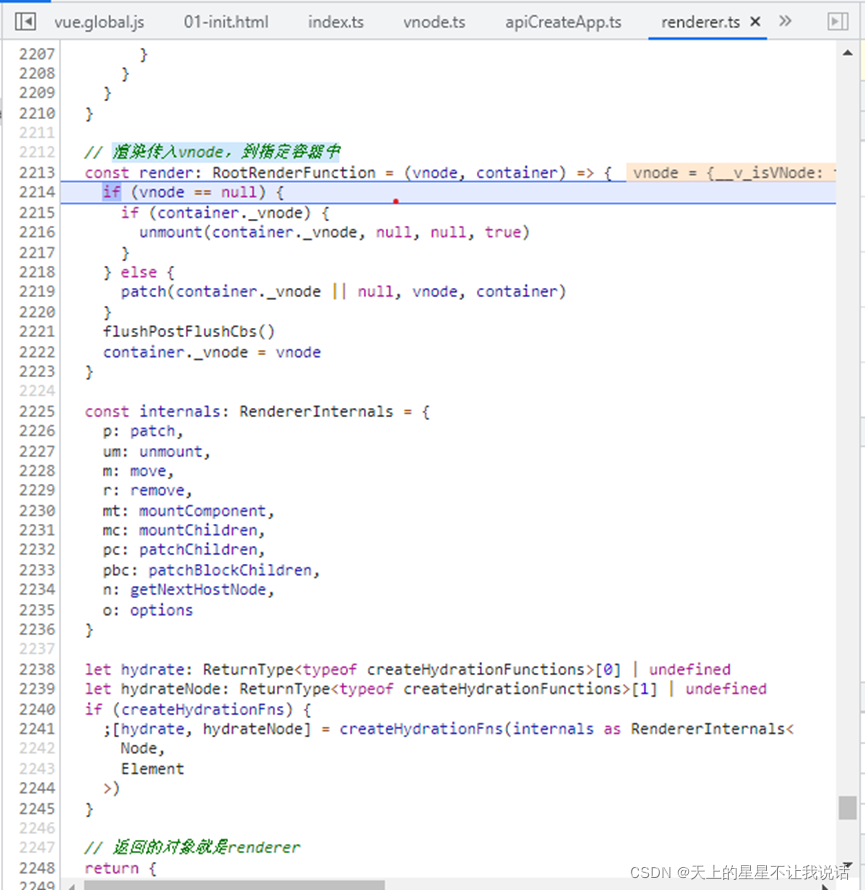Click 'createHydrationFns' condition on line 2240
This screenshot has width=865, height=890.
coord(203,710)
